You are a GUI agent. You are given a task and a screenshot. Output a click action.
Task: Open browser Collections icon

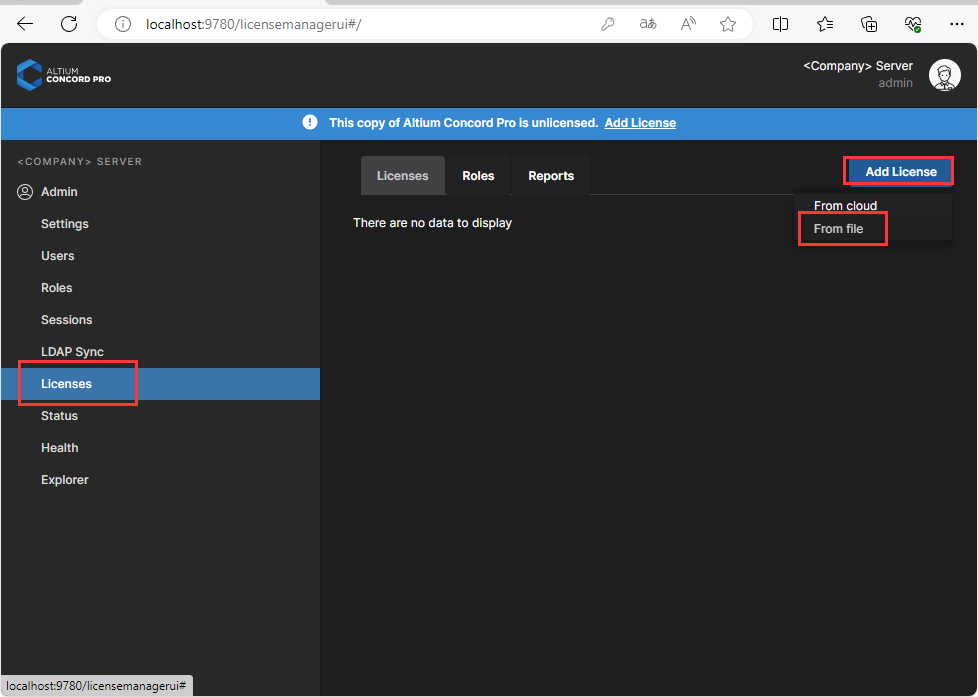coord(869,24)
